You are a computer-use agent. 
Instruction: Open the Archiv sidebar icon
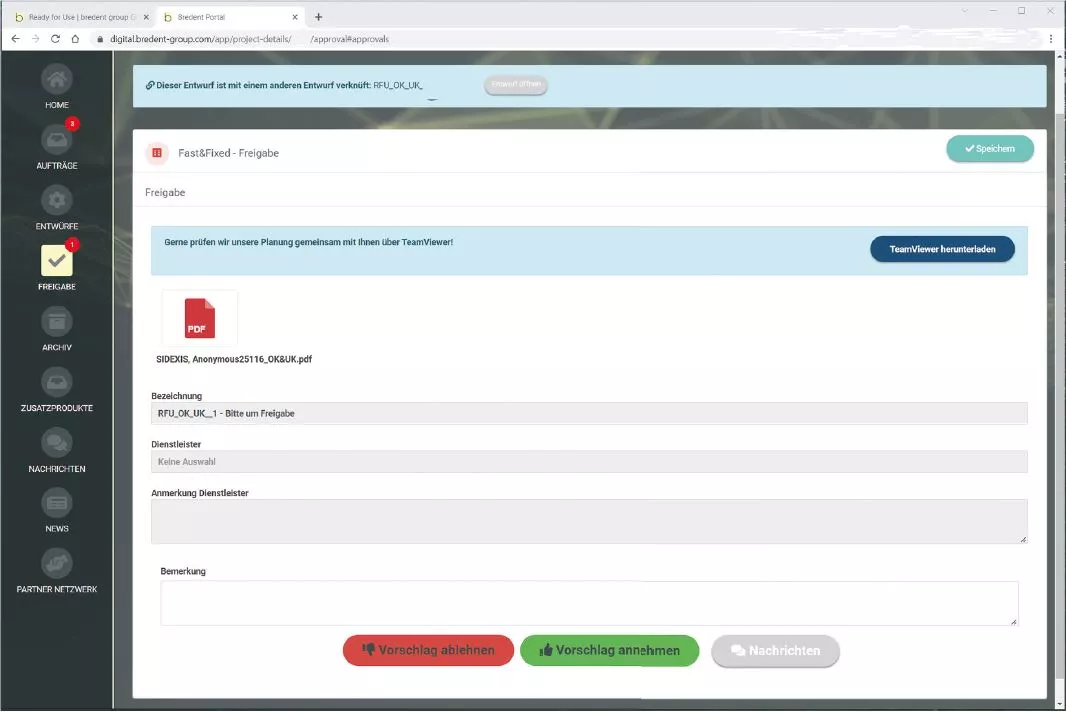click(x=57, y=322)
